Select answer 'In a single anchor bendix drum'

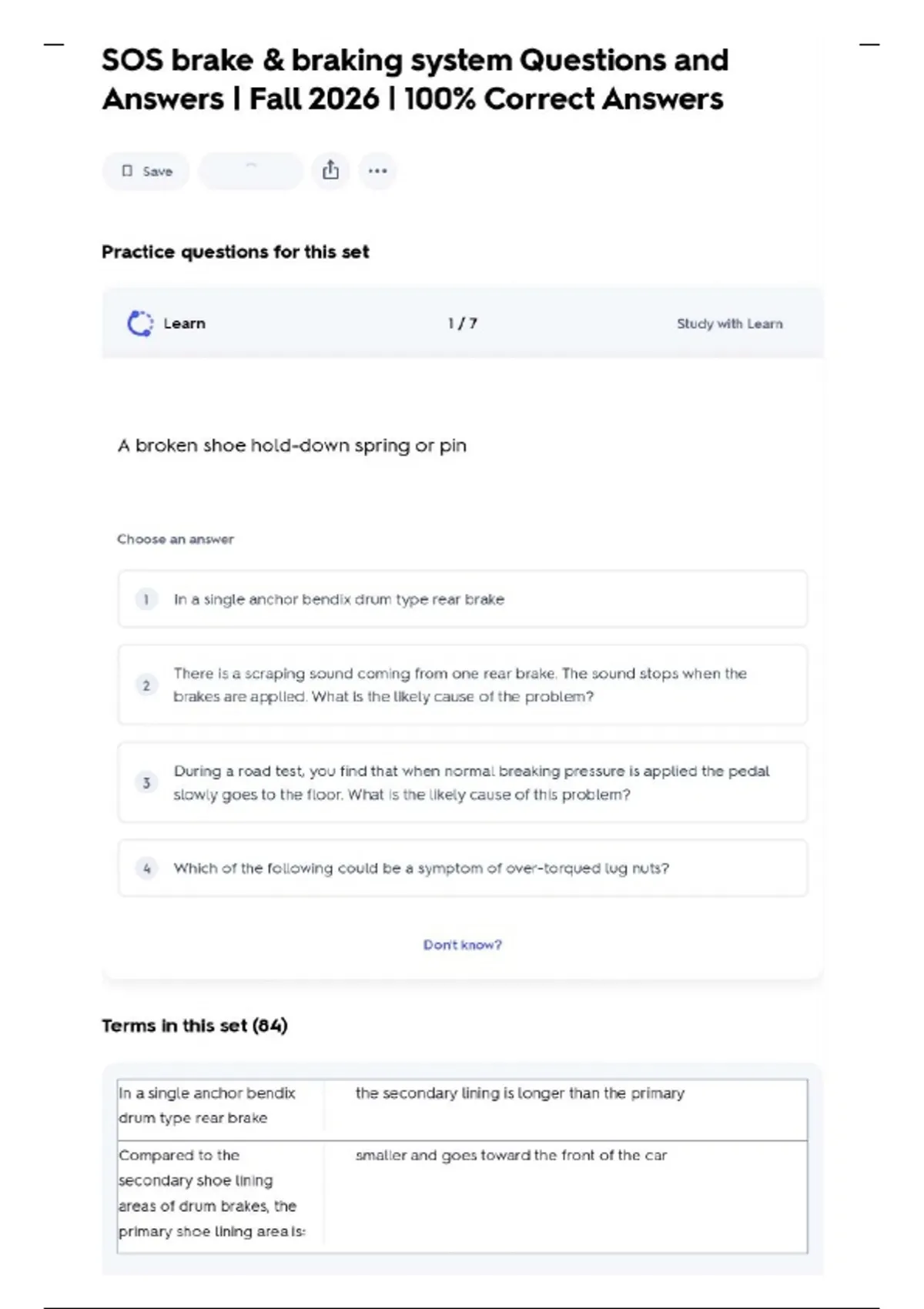[339, 599]
